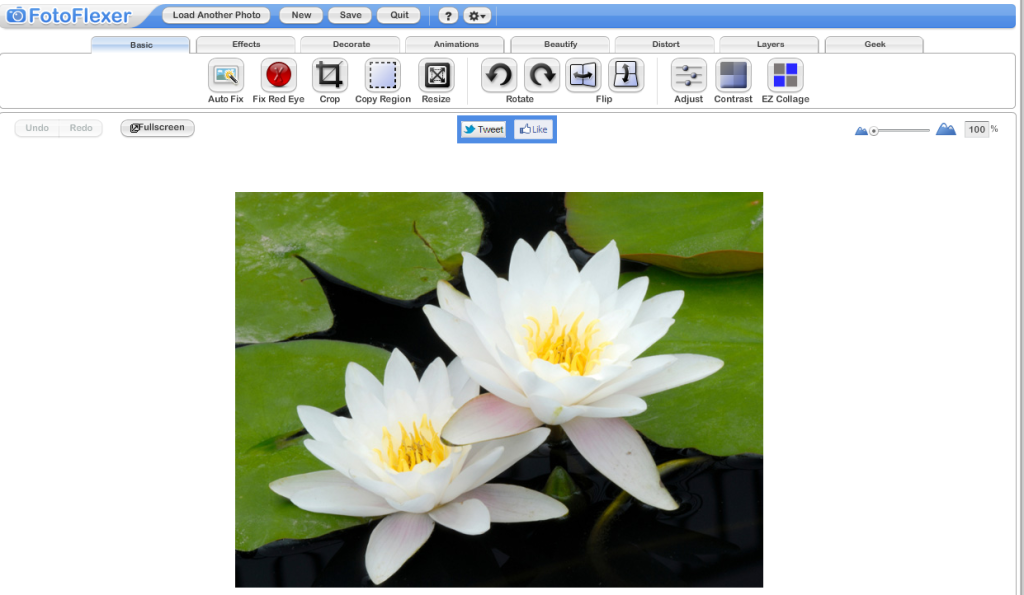The image size is (1024, 595).
Task: Toggle Fullscreen mode
Action: click(156, 128)
